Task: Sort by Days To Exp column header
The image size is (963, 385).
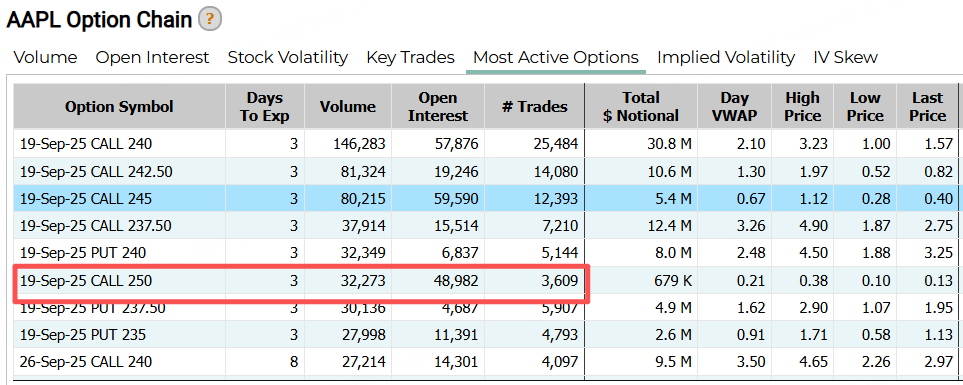Action: coord(265,107)
